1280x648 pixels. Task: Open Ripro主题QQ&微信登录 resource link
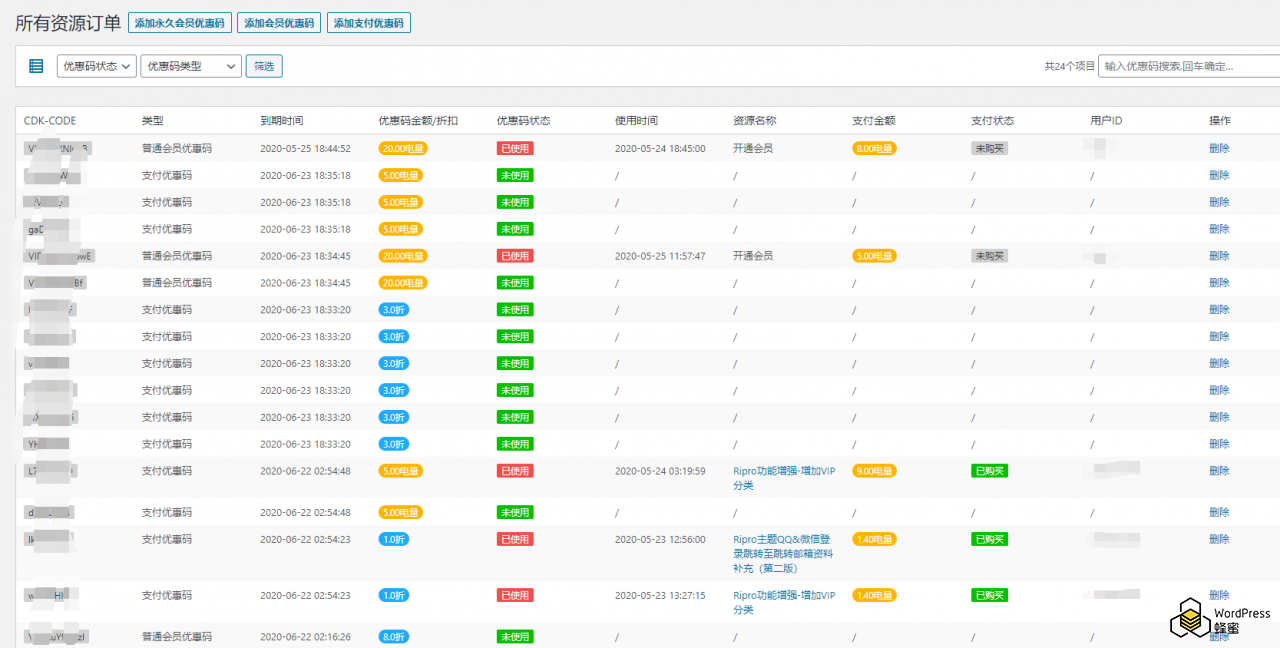click(783, 553)
